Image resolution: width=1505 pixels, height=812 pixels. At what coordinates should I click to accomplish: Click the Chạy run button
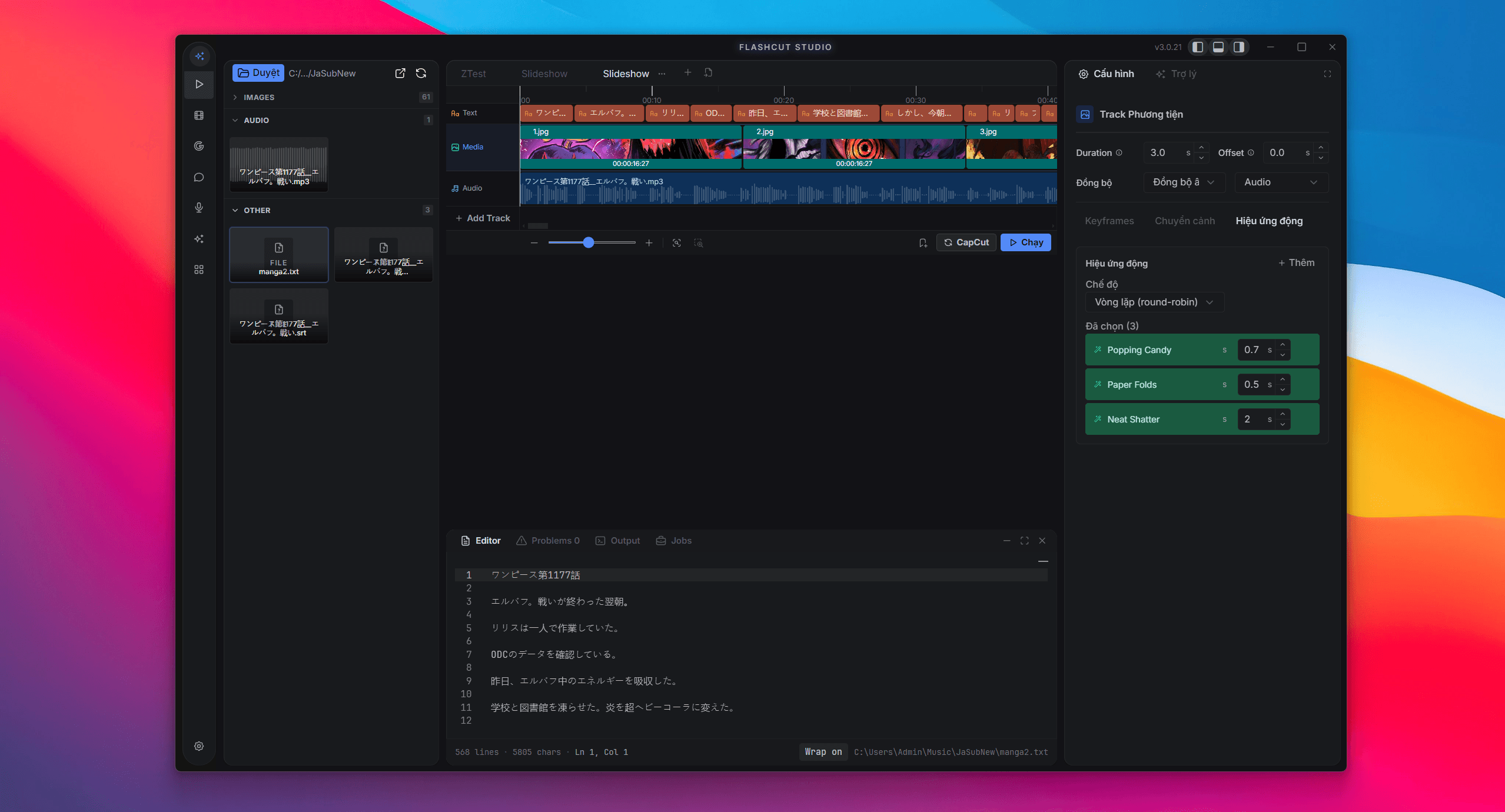tap(1026, 242)
